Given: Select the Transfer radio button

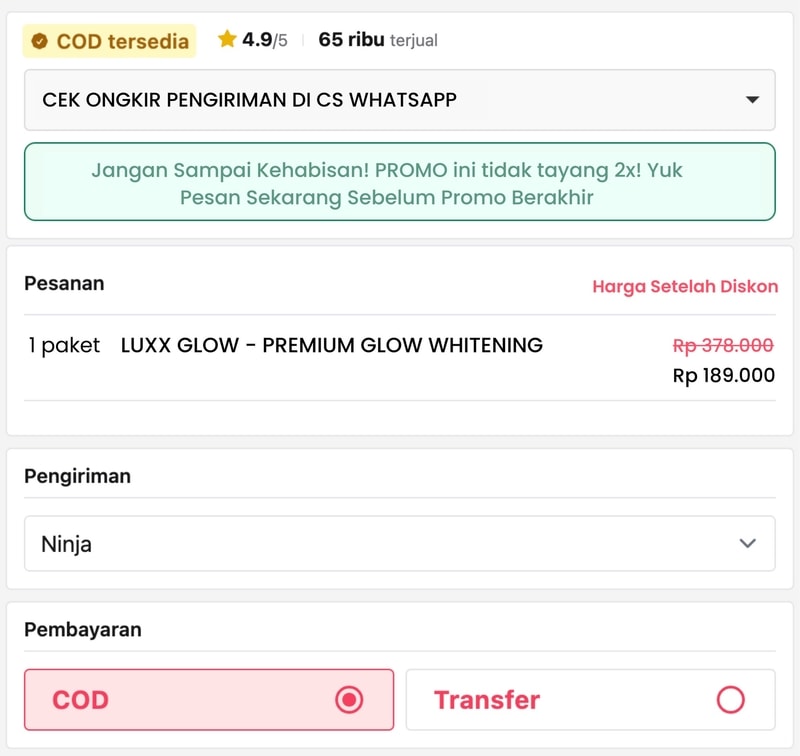Looking at the screenshot, I should point(730,699).
